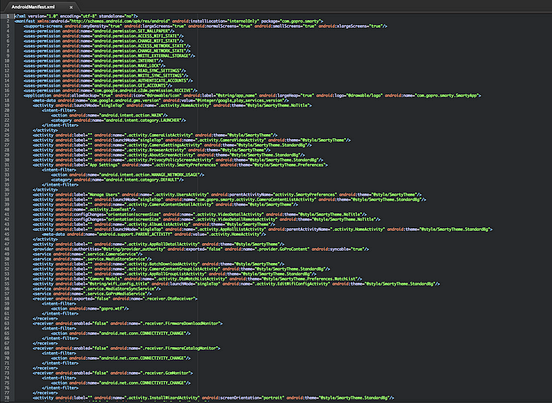The height and width of the screenshot is (403, 552).
Task: Click the supports-screens tag on line 3
Action: point(43,26)
